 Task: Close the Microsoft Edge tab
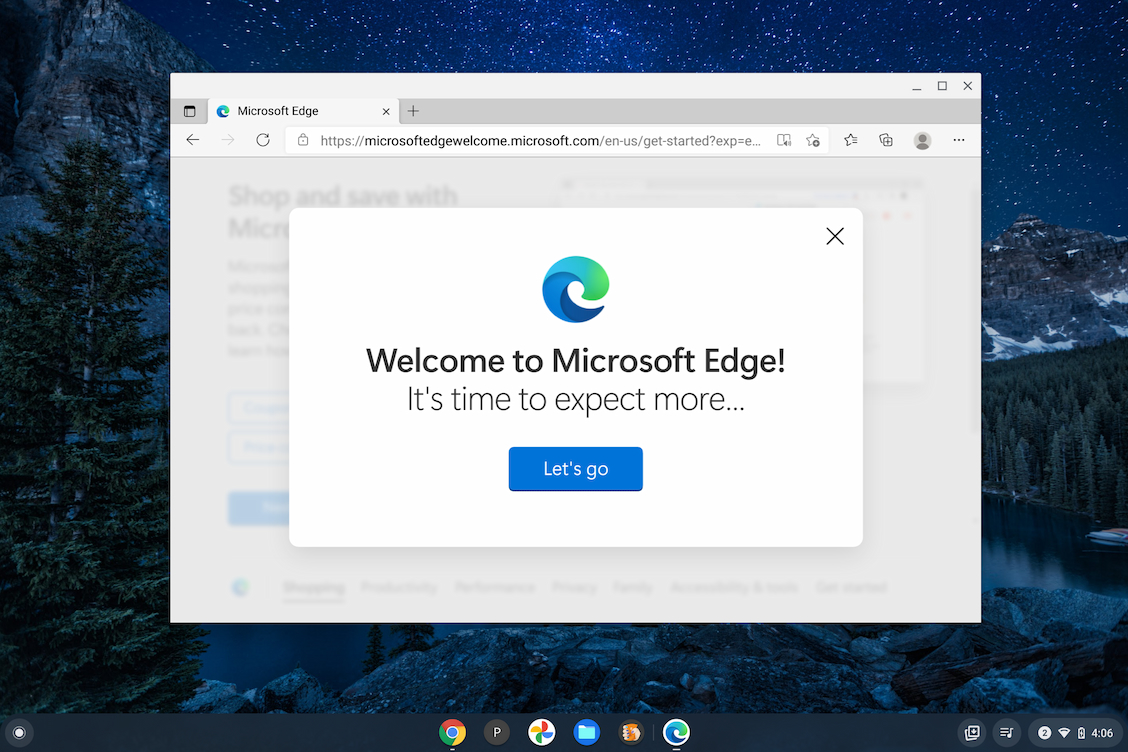(386, 112)
